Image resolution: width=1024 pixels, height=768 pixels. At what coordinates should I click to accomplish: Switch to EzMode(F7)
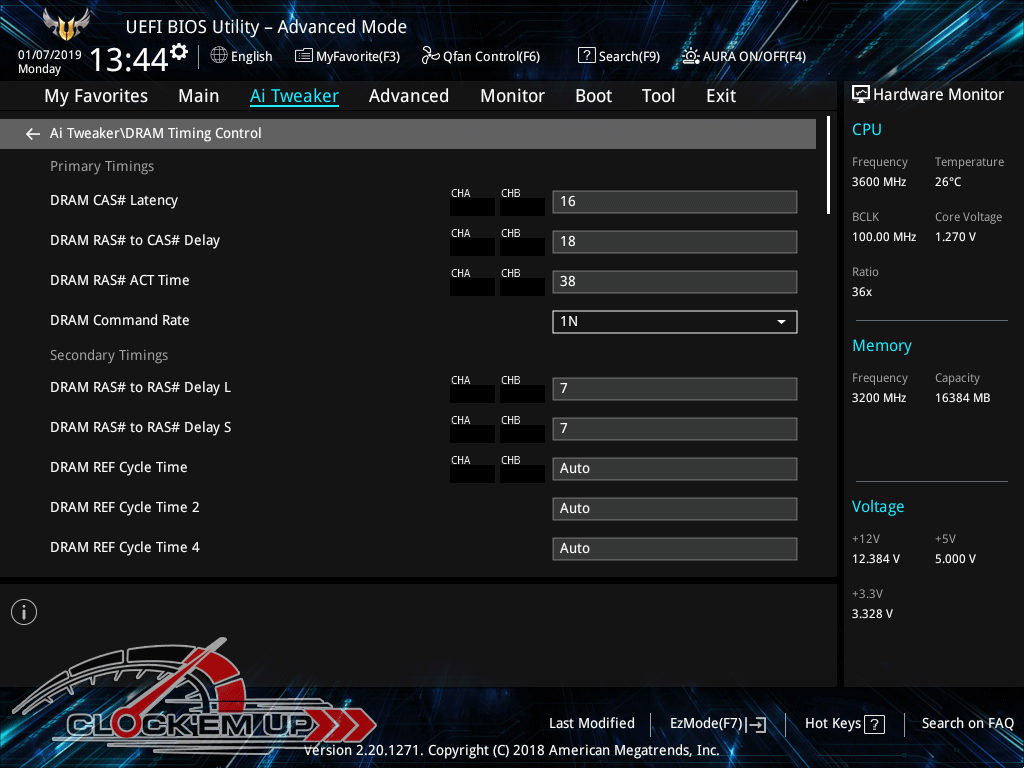pos(717,724)
